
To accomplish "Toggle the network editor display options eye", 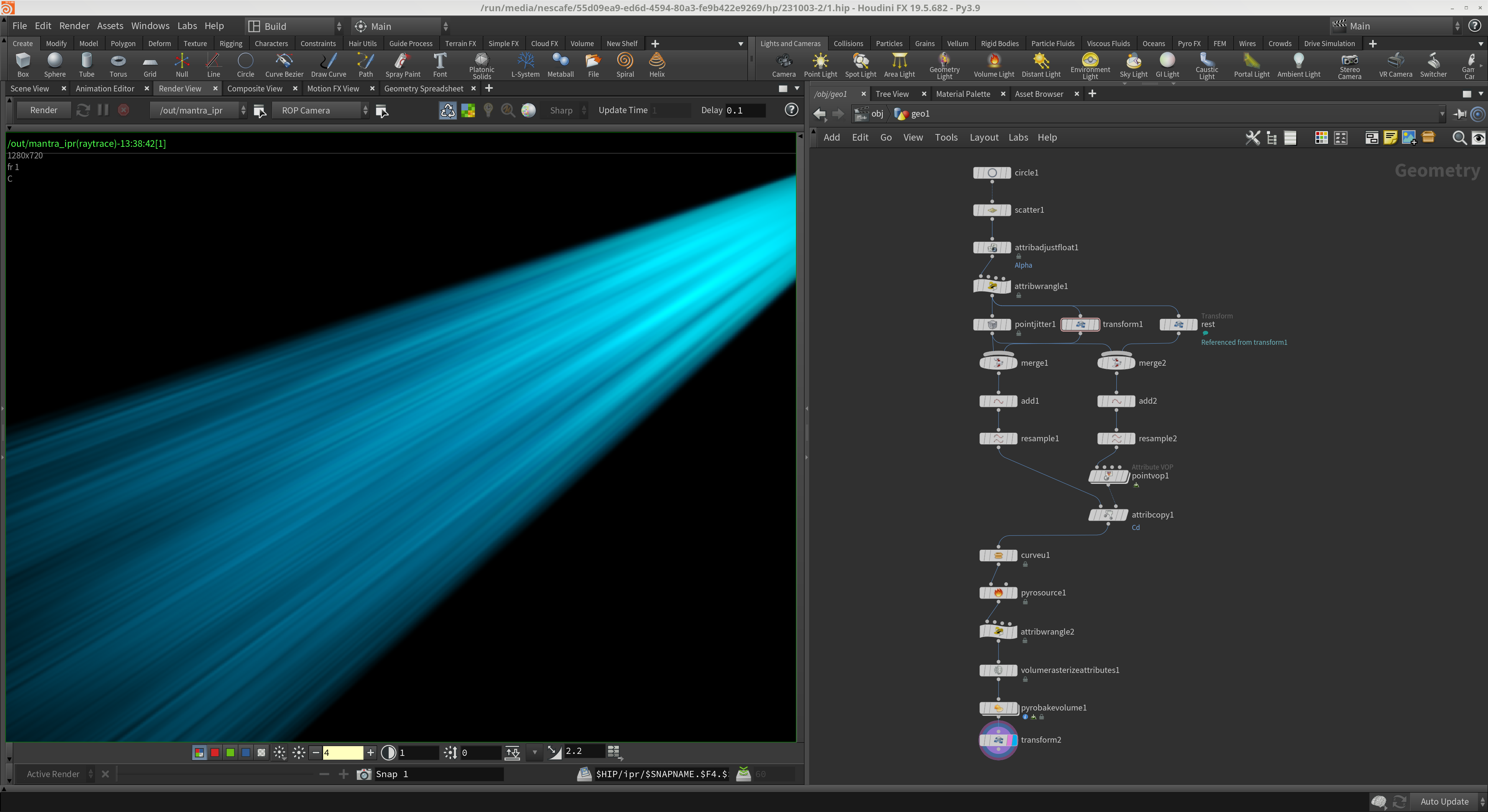I will pos(1478,138).
